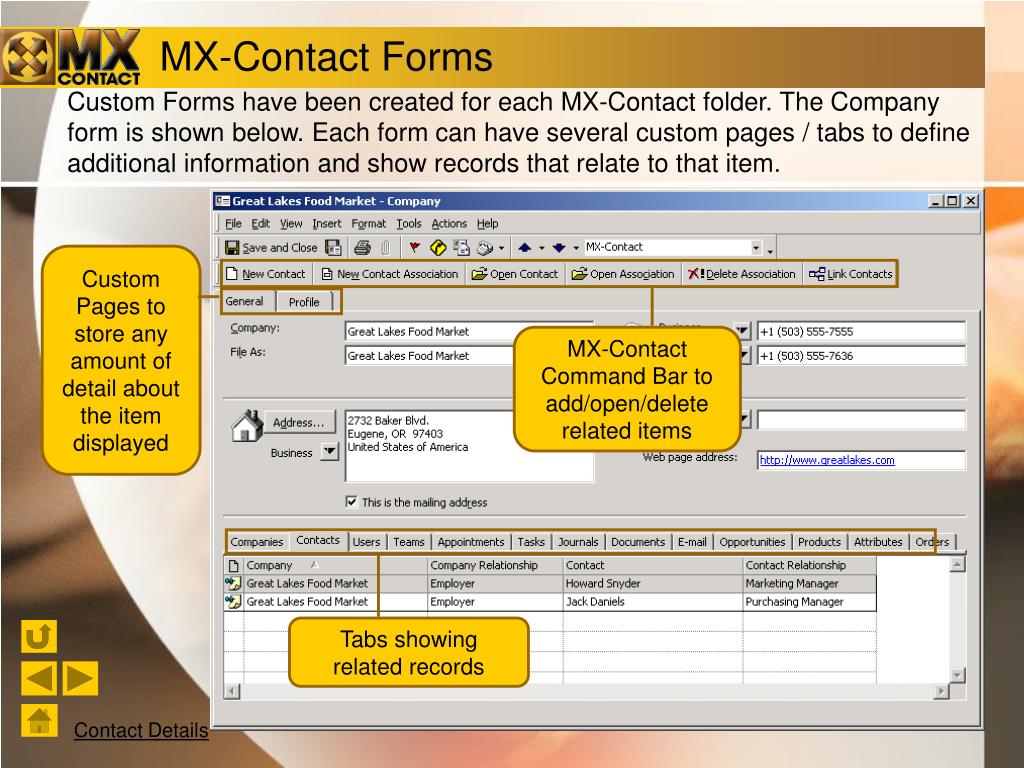Screen dimensions: 1024x768
Task: Click the page icon column header
Action: click(x=233, y=566)
